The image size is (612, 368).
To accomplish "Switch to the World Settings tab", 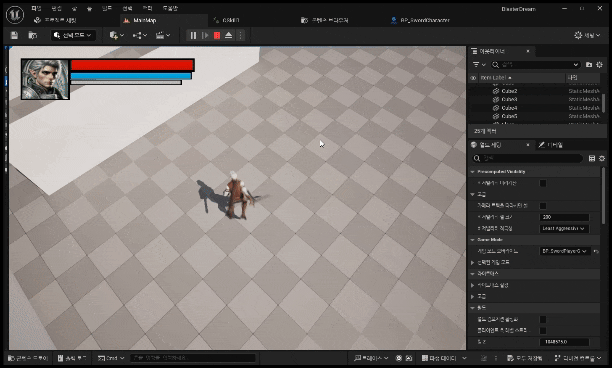I will (491, 145).
